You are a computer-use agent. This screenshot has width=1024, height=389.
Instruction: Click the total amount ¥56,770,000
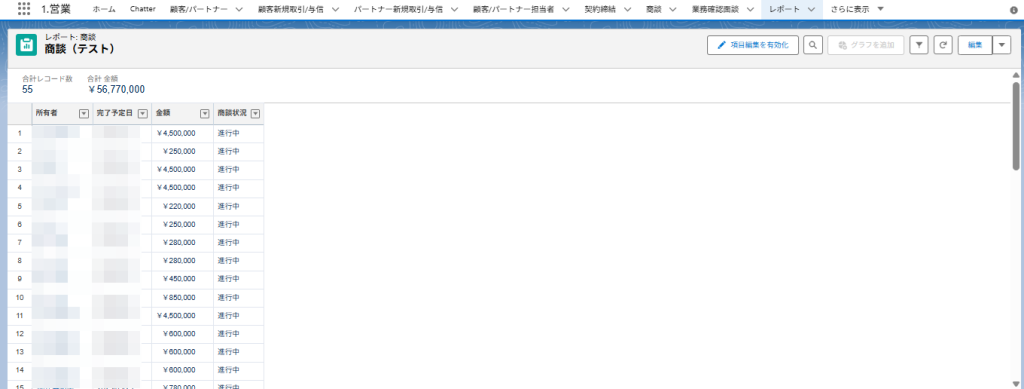click(x=116, y=89)
